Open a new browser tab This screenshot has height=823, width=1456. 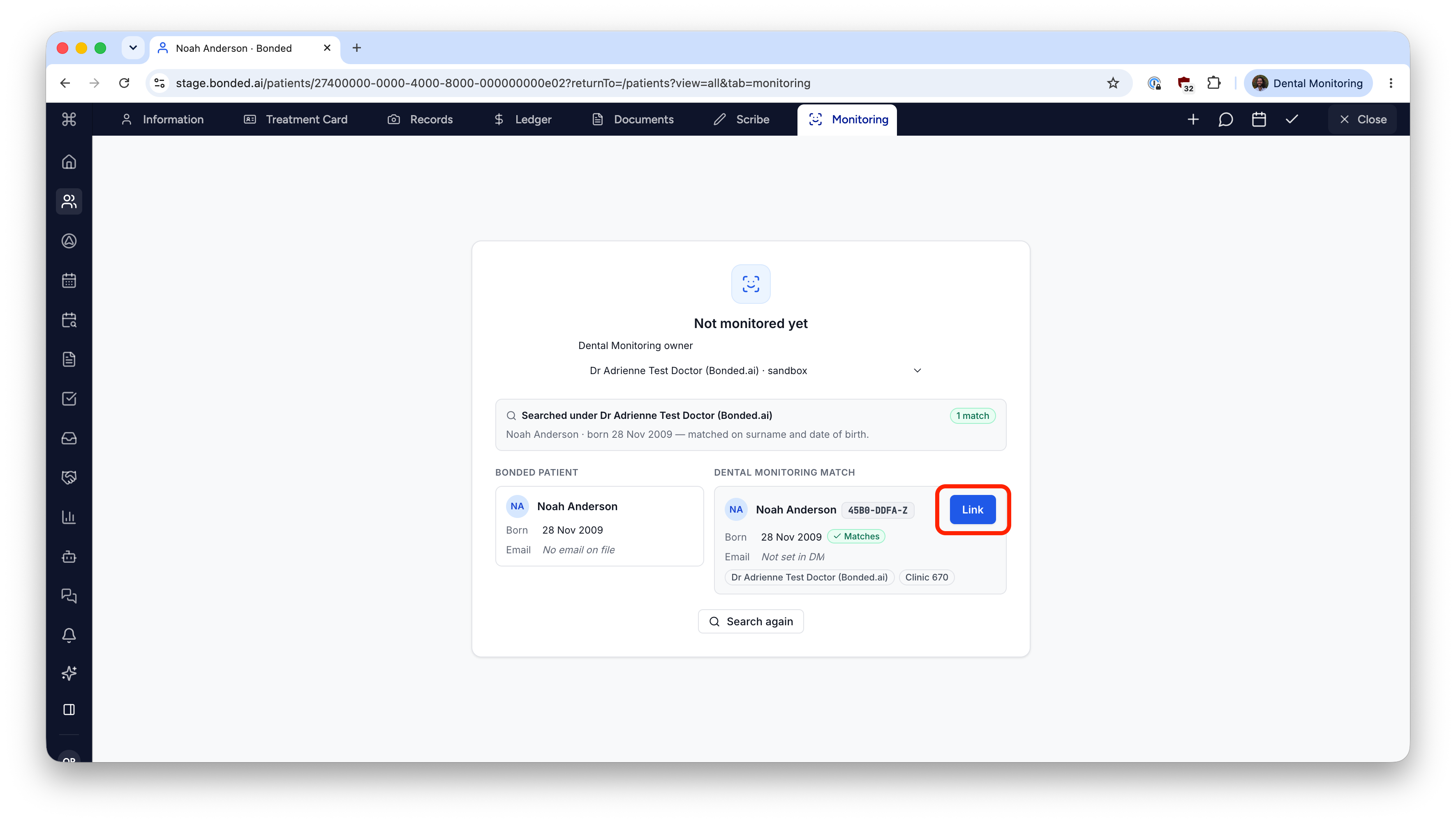point(357,48)
